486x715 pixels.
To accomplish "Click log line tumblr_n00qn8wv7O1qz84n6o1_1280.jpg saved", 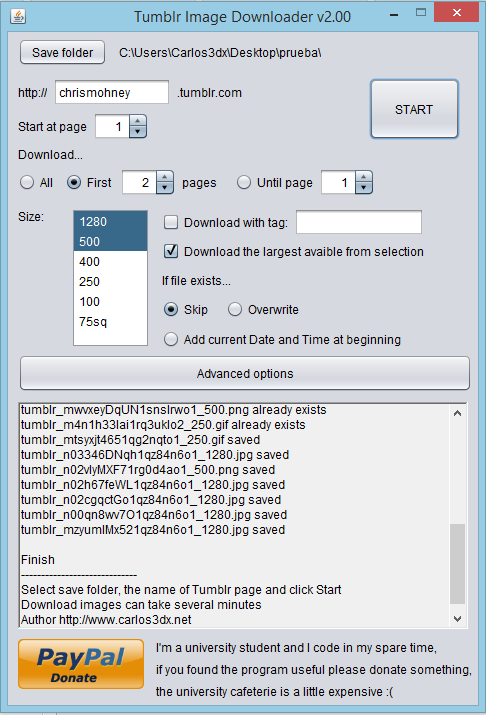I will click(154, 515).
